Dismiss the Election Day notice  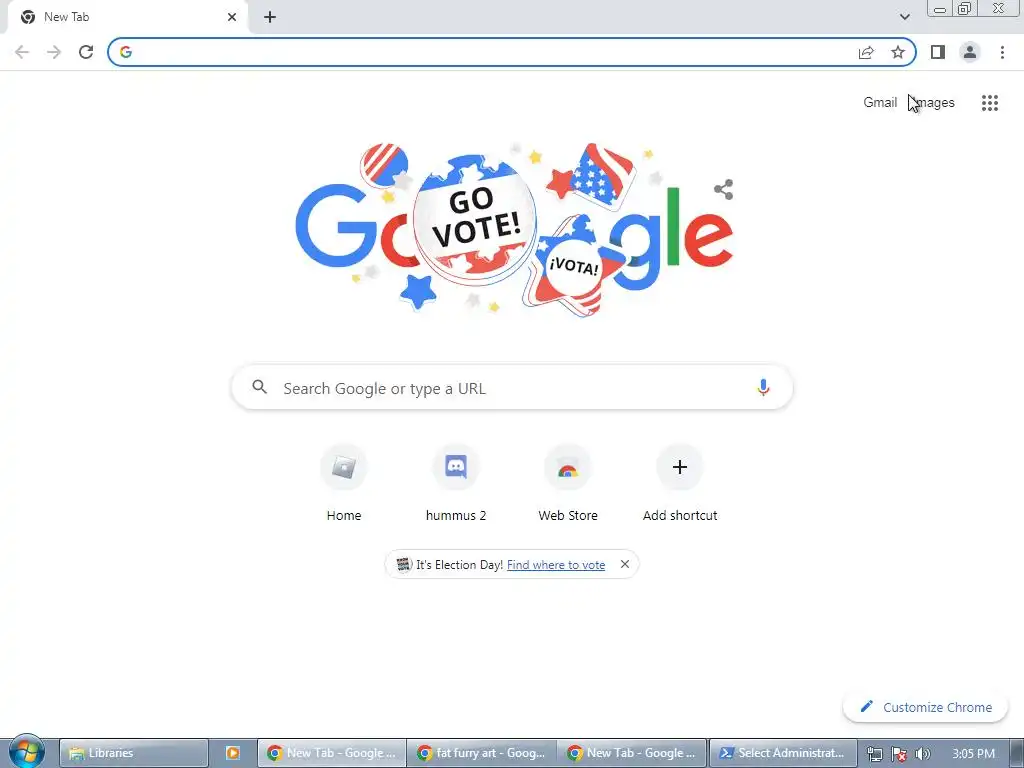pos(625,564)
